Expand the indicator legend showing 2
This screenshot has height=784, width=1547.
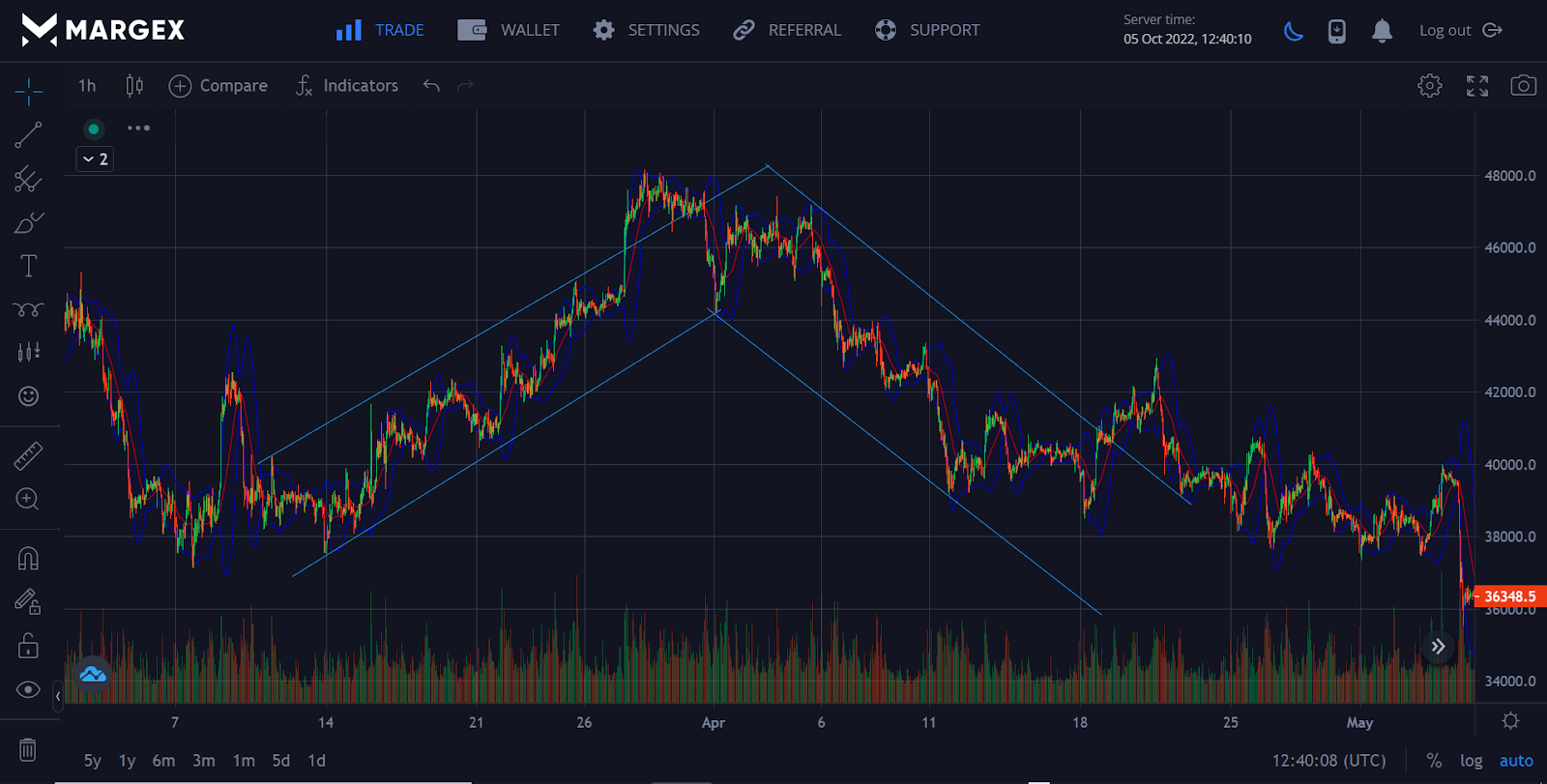tap(95, 160)
